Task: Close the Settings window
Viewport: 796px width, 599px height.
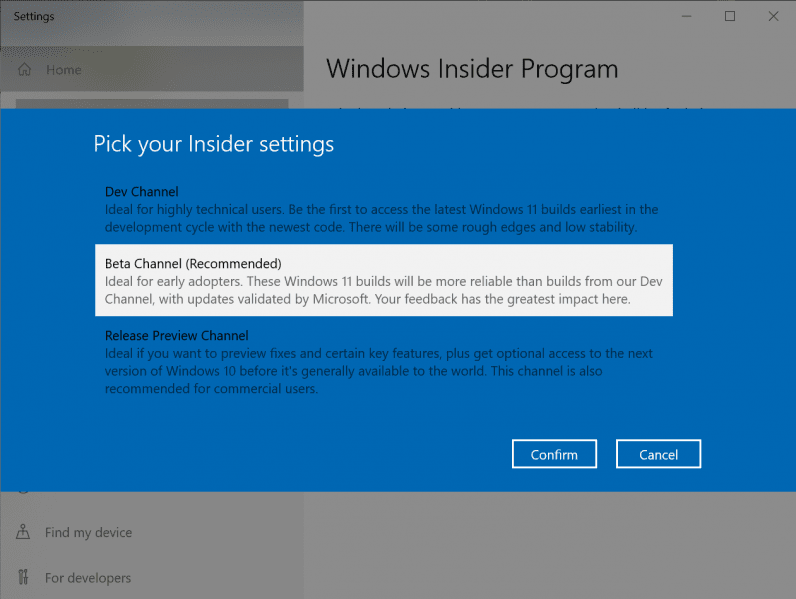Action: [x=773, y=16]
